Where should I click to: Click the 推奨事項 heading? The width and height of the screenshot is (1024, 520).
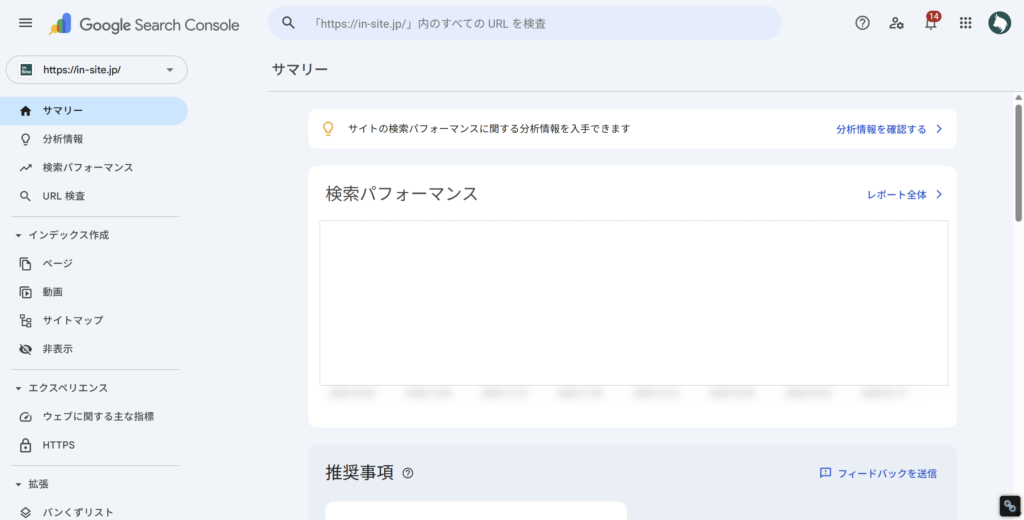[359, 473]
